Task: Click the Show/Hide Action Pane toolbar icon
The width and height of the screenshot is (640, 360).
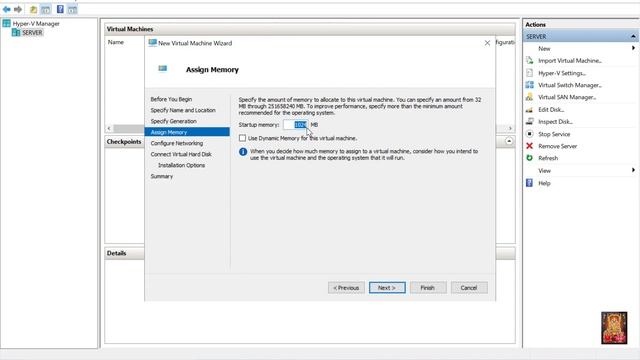Action: (x=72, y=9)
